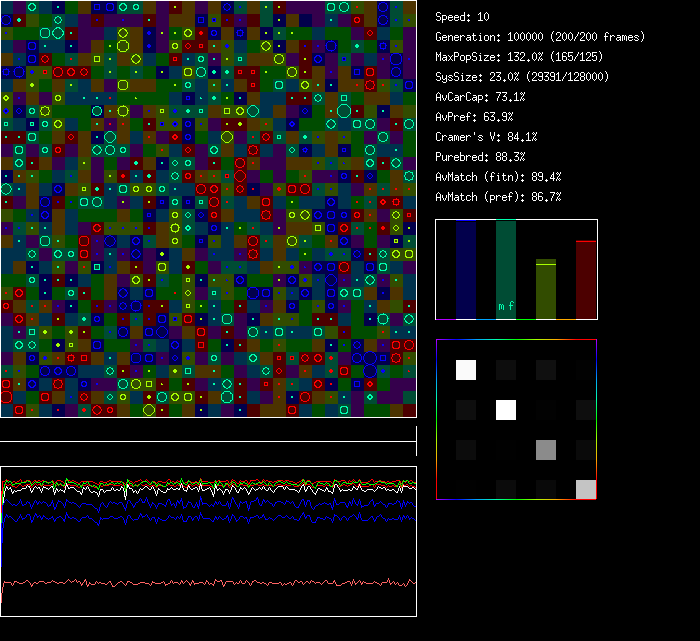Select the SysSize statistic line

pos(522,77)
